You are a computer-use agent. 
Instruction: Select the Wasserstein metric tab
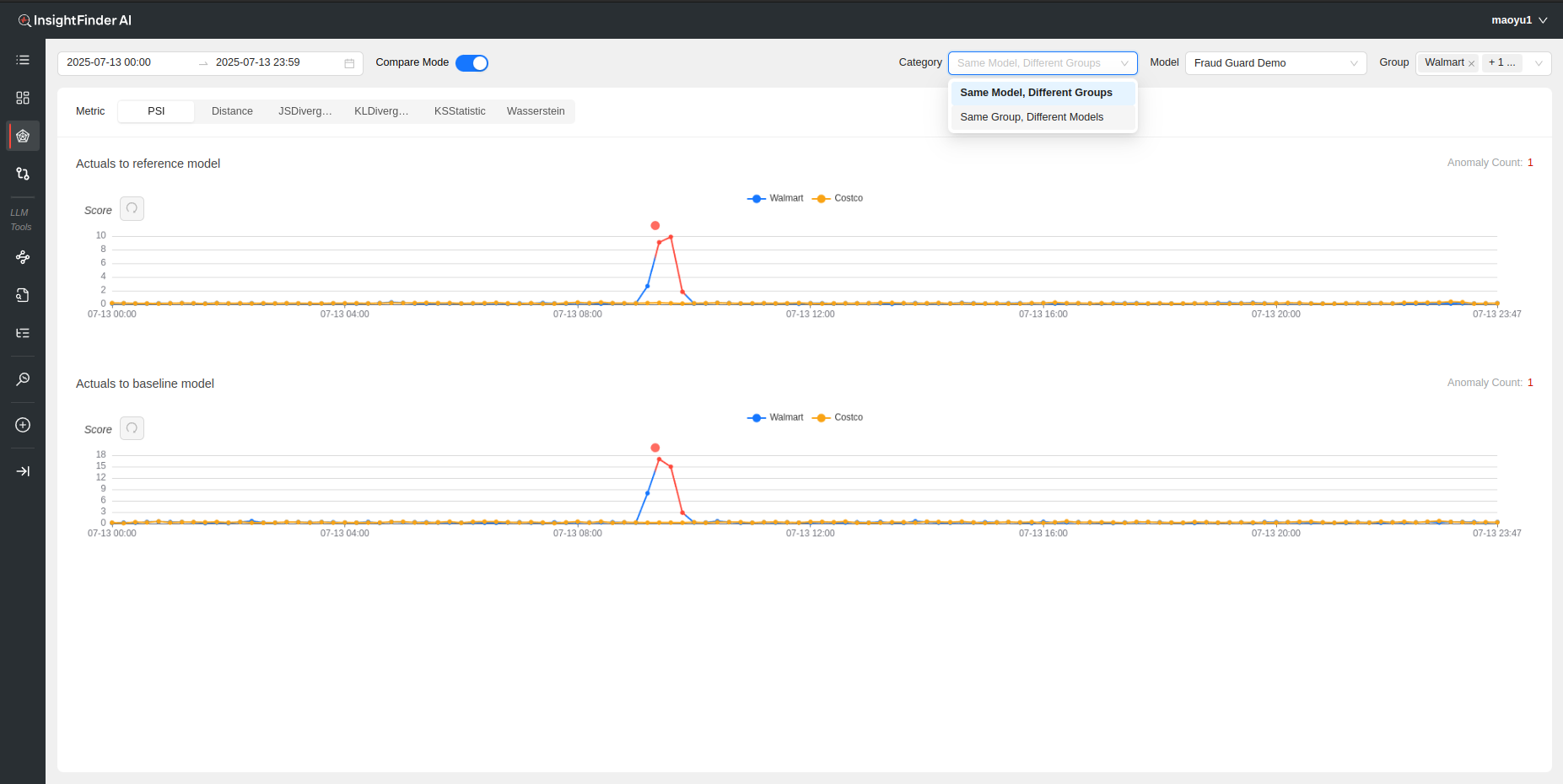pyautogui.click(x=536, y=111)
